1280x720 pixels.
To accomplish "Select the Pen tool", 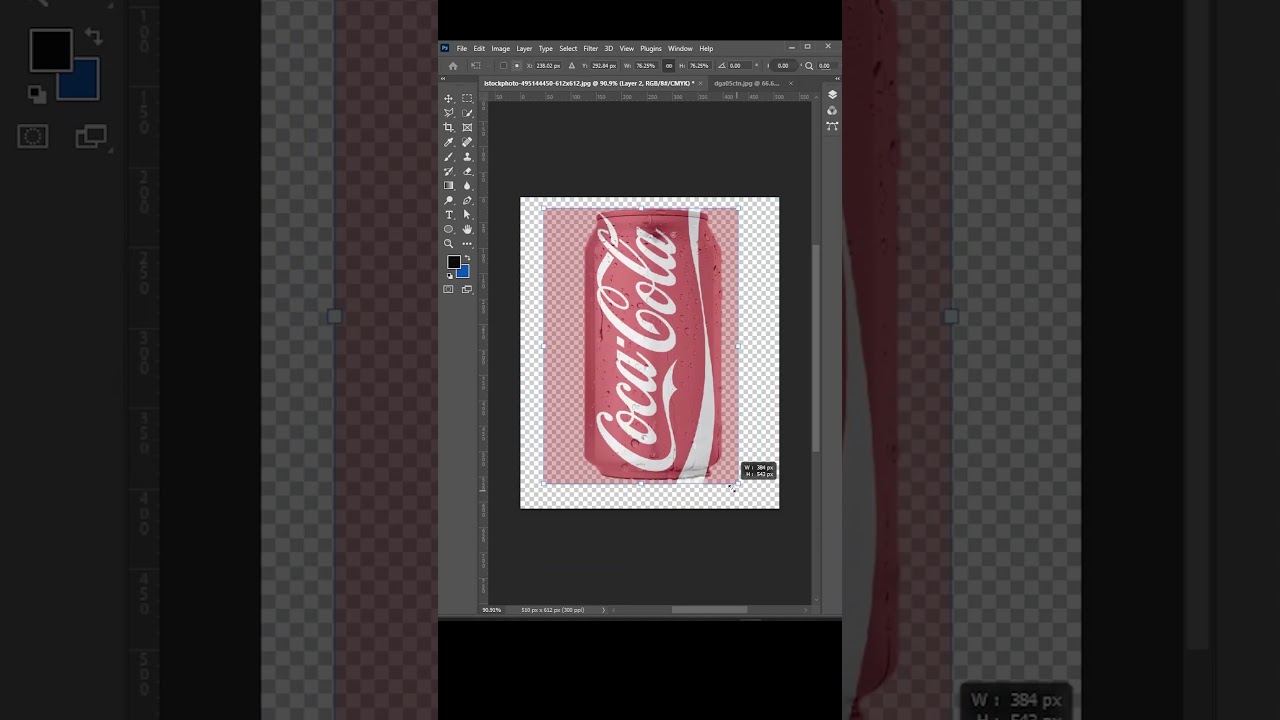I will [x=467, y=200].
